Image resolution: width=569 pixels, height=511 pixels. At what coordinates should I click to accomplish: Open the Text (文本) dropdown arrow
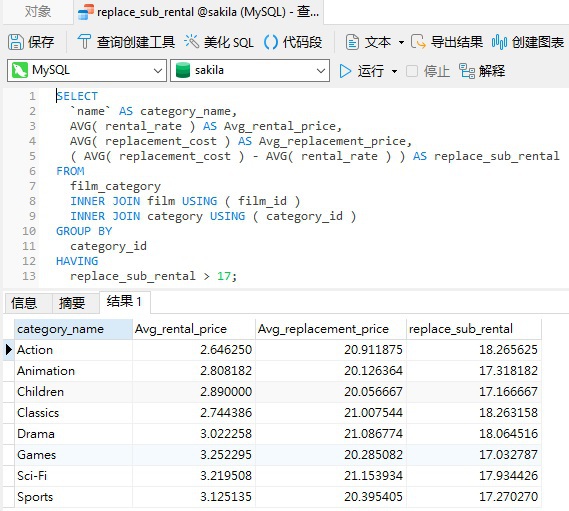pos(401,42)
